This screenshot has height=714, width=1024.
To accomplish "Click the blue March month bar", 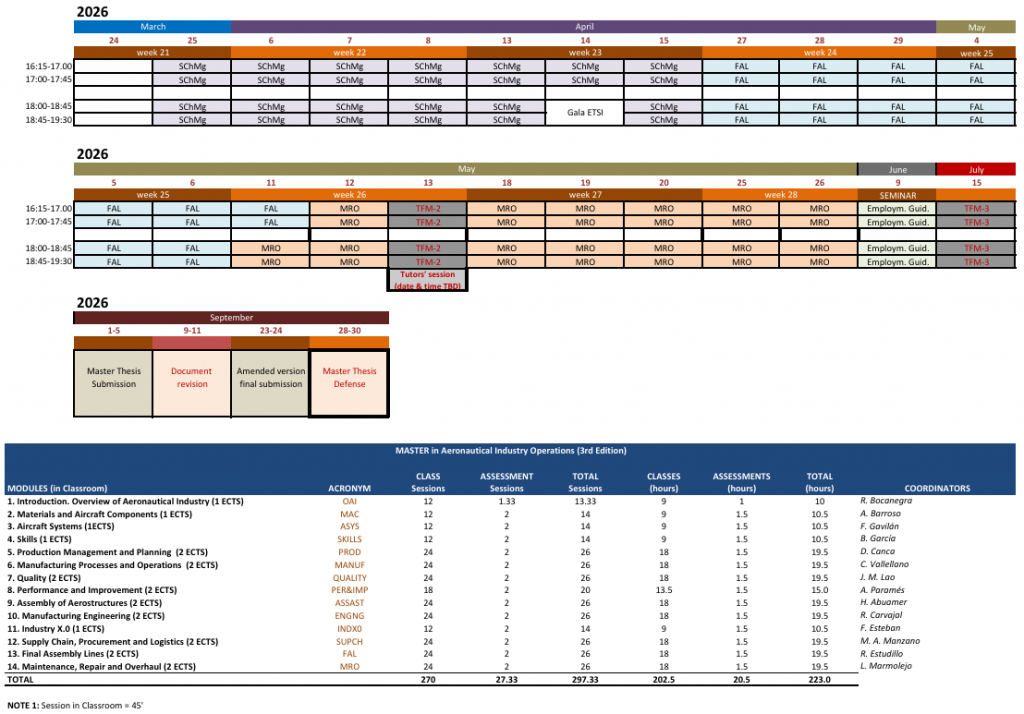I will (152, 27).
